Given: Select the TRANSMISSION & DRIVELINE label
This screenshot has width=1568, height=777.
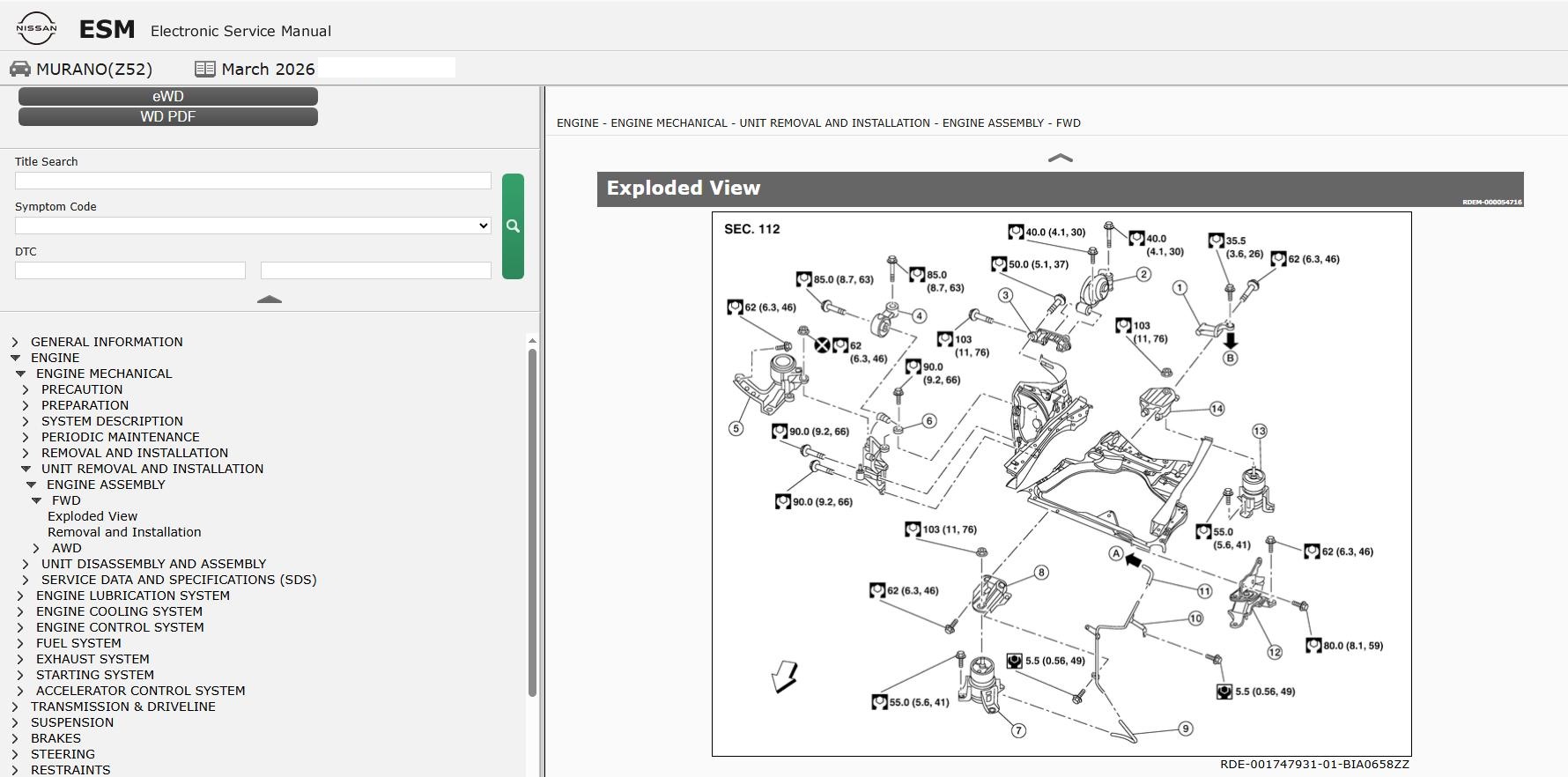Looking at the screenshot, I should coord(123,707).
